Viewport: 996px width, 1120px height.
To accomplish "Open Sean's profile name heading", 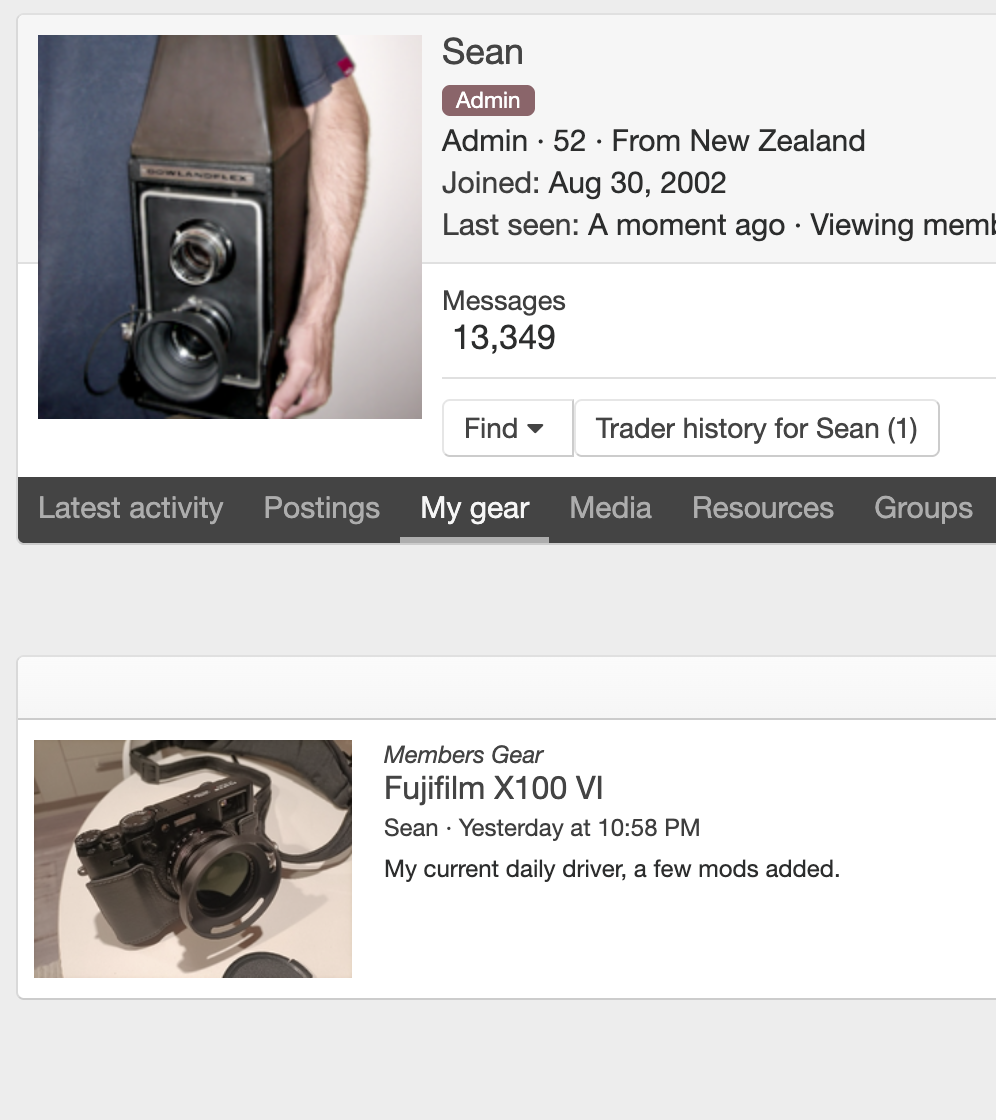I will pyautogui.click(x=483, y=52).
